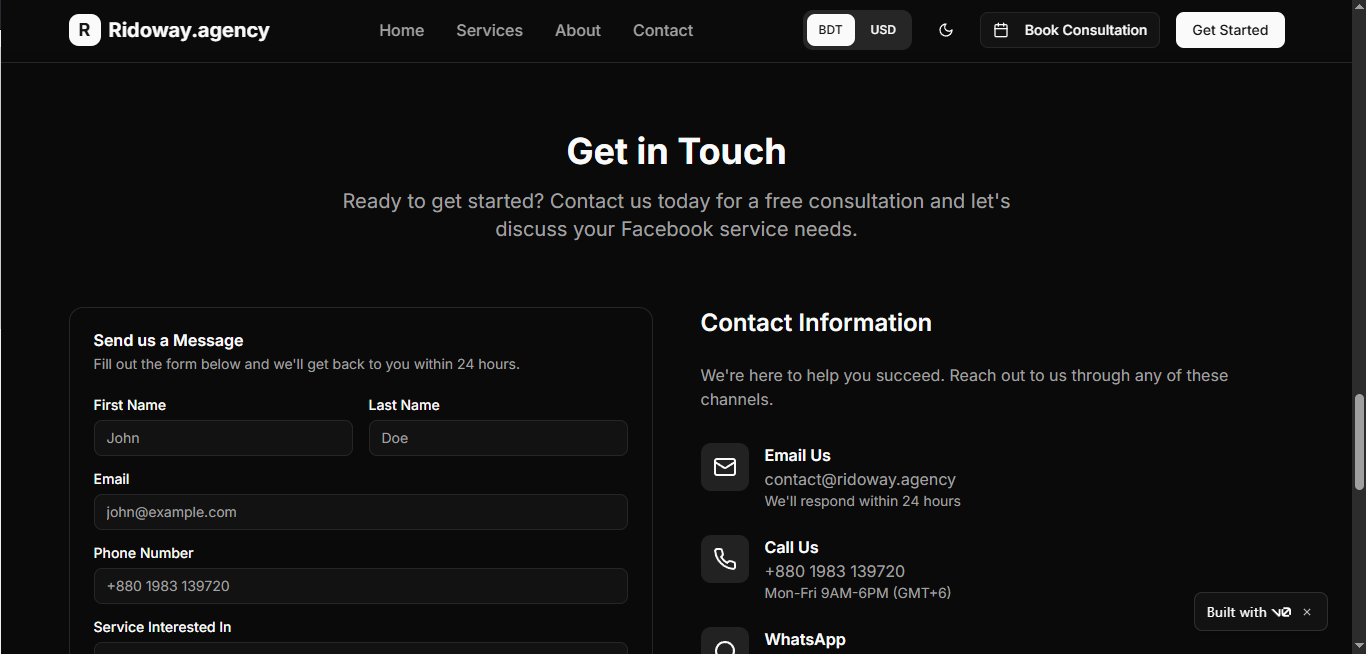Open the v0 logo link
This screenshot has width=1366, height=654.
(1281, 612)
